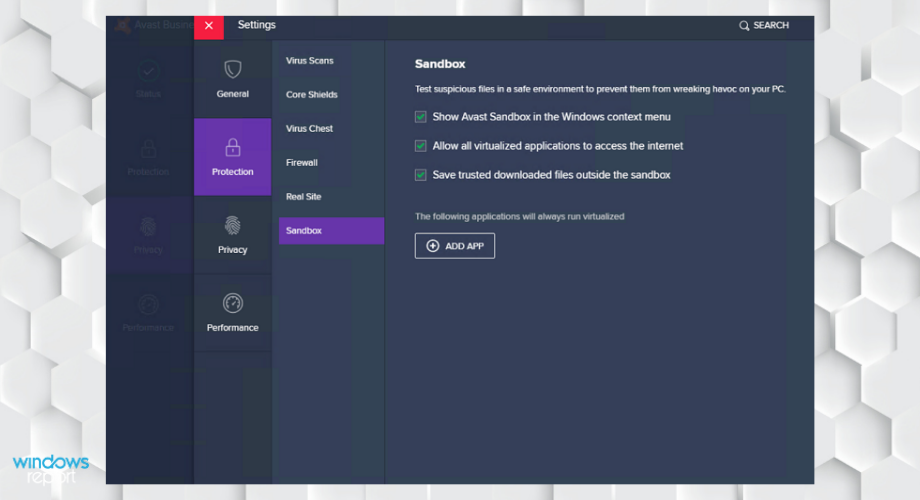Viewport: 920px width, 500px height.
Task: Open the General settings category
Action: pos(232,79)
